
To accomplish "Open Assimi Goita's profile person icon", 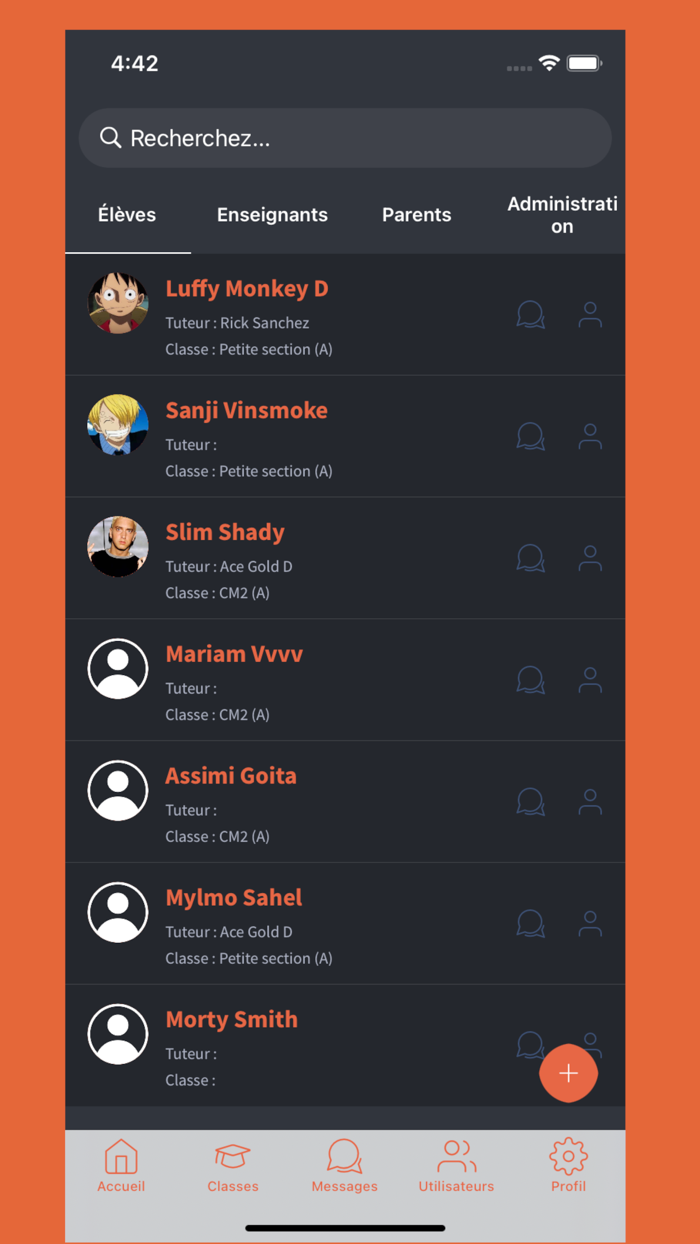I will click(590, 802).
